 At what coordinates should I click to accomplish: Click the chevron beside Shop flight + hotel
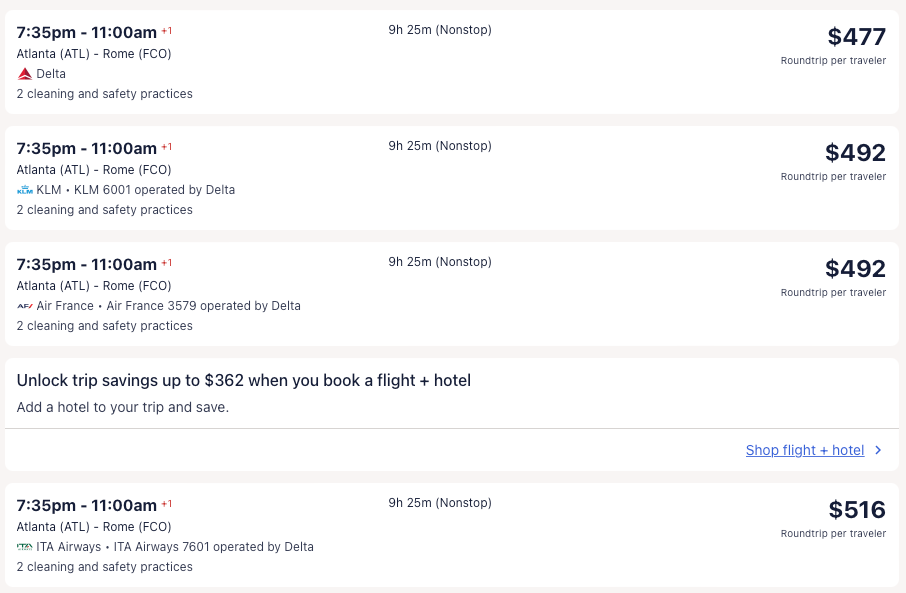[x=878, y=450]
